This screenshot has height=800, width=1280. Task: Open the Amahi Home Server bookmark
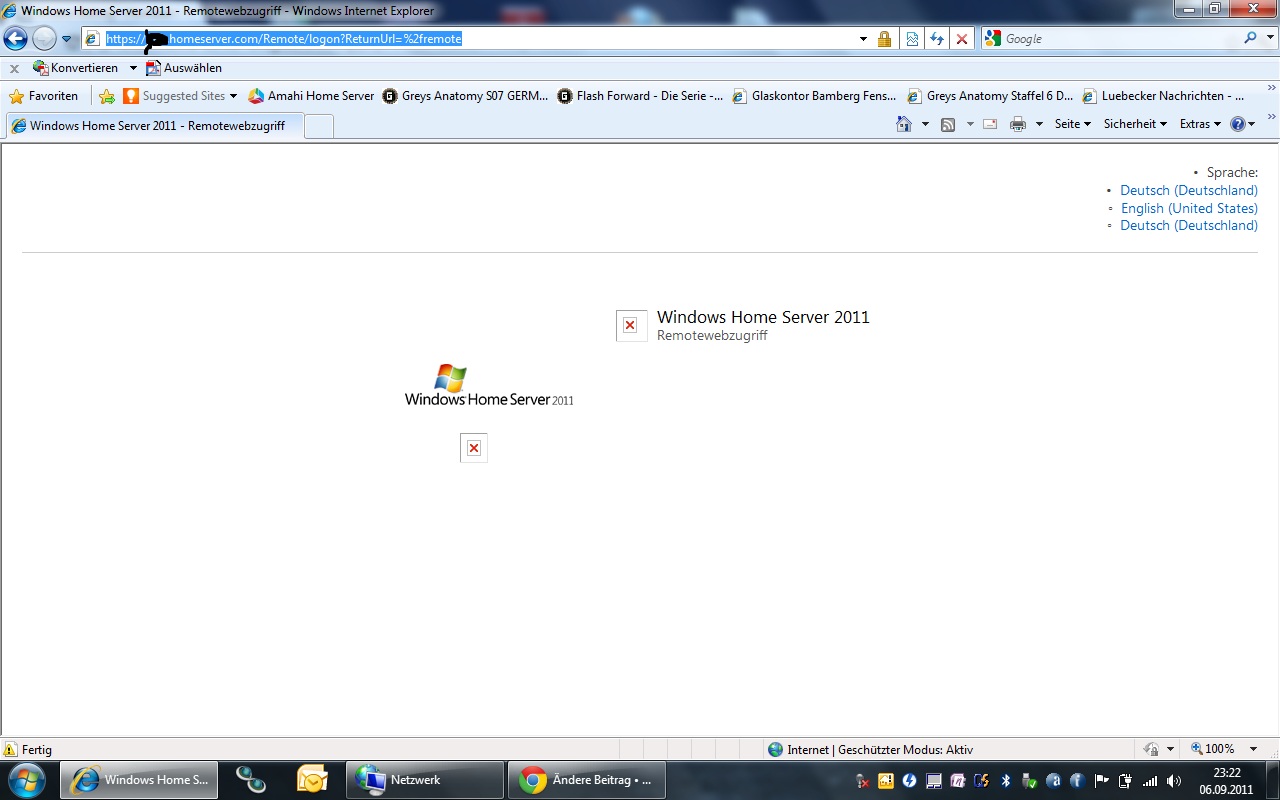(x=311, y=96)
